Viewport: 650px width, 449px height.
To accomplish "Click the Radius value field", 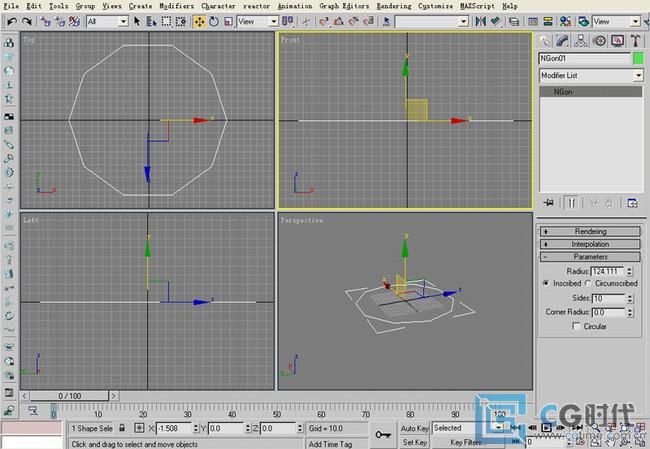I will tap(608, 272).
